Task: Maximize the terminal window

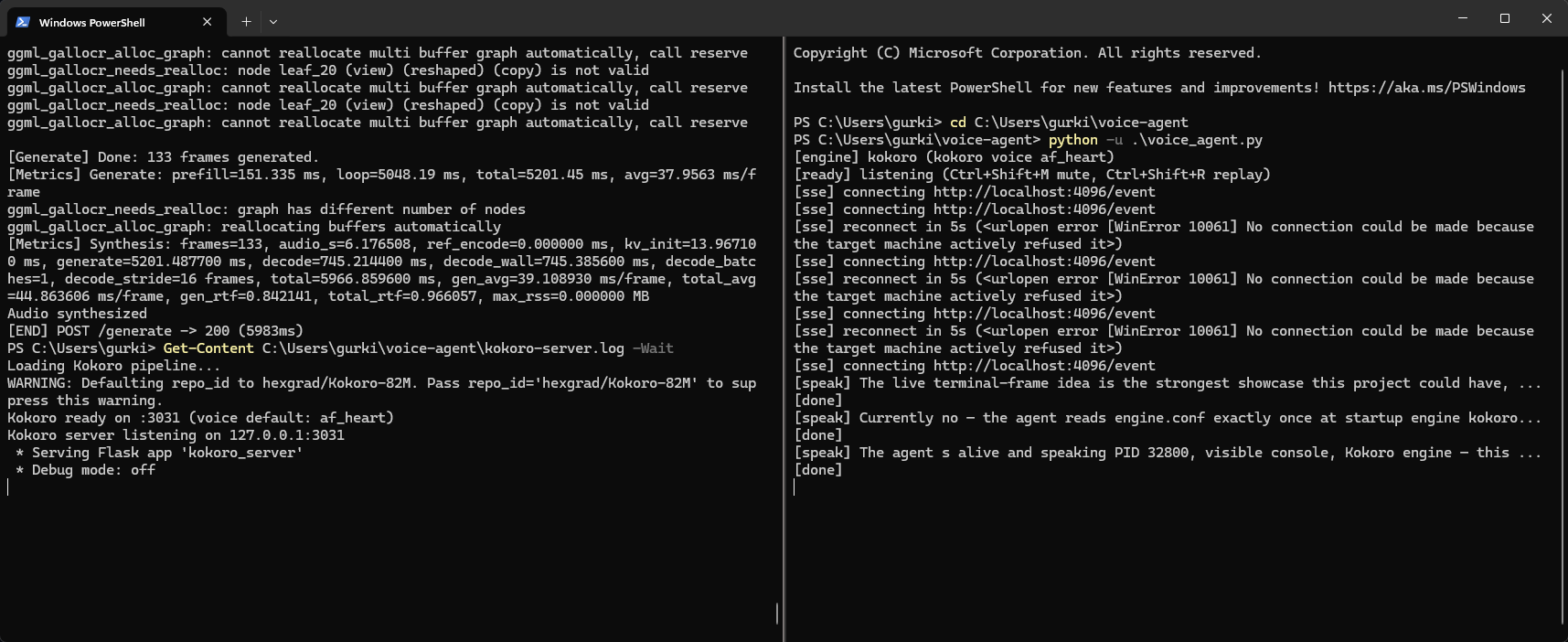Action: click(x=1505, y=18)
